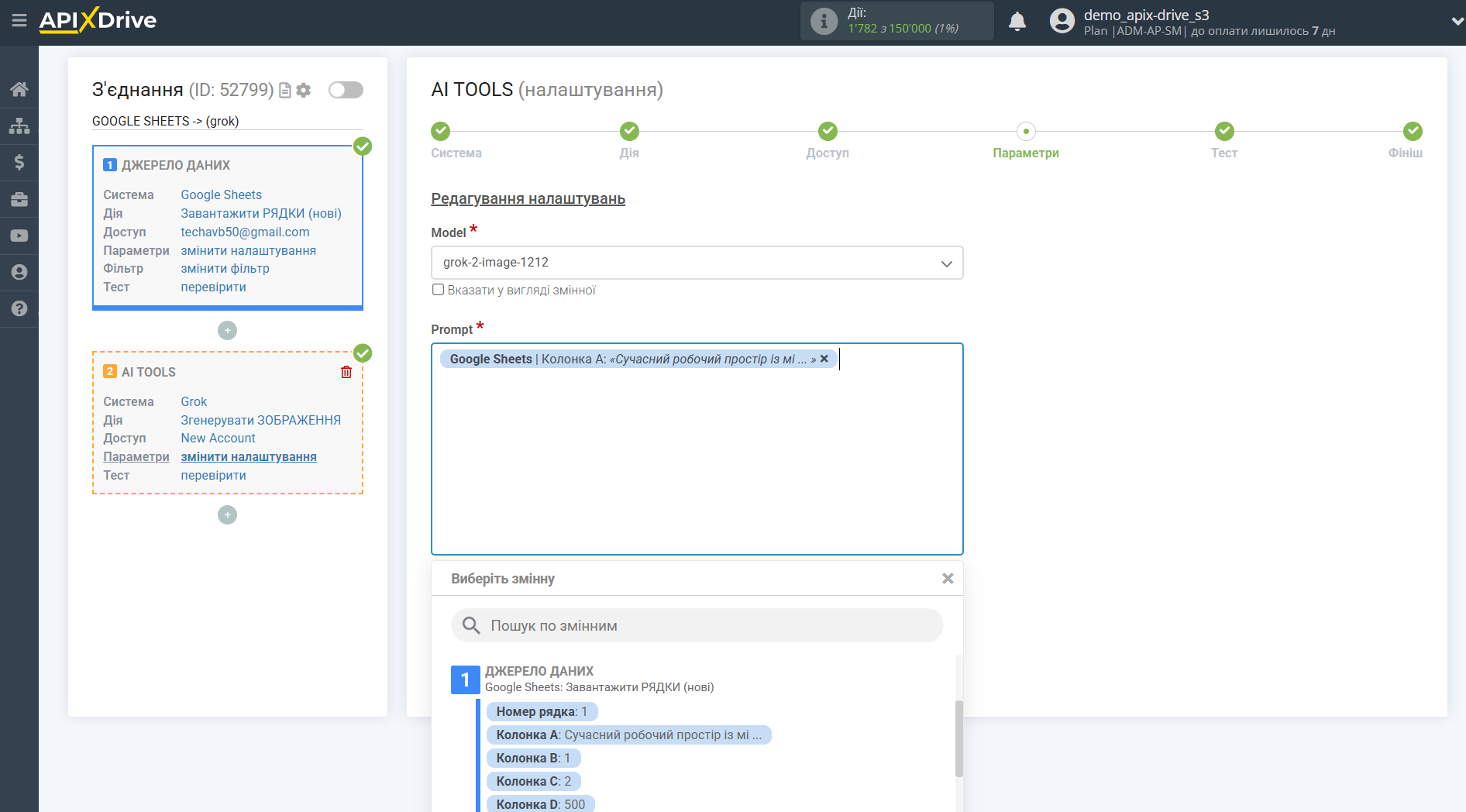Remove the Google Sheets variable tag from prompt

[824, 359]
